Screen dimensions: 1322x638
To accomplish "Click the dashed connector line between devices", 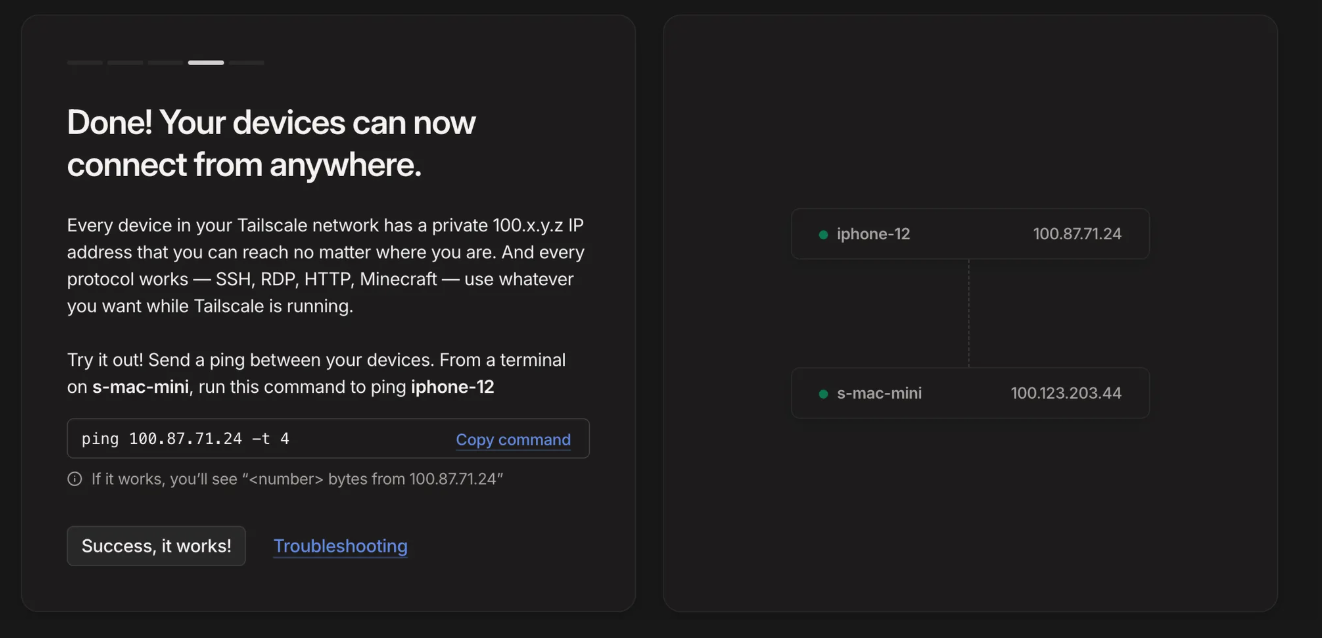I will tap(969, 313).
